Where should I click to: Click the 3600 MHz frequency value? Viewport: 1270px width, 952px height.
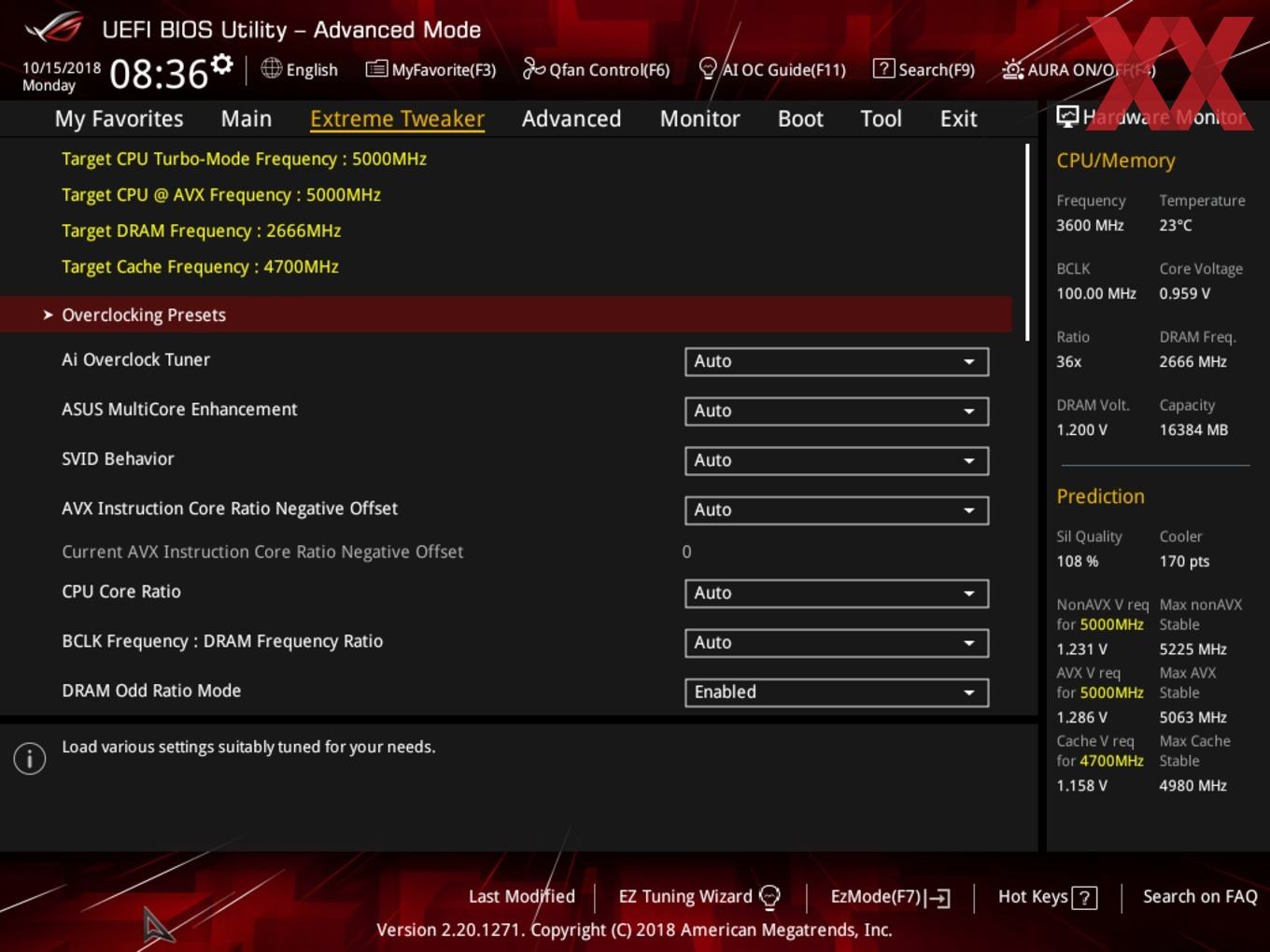[x=1090, y=225]
